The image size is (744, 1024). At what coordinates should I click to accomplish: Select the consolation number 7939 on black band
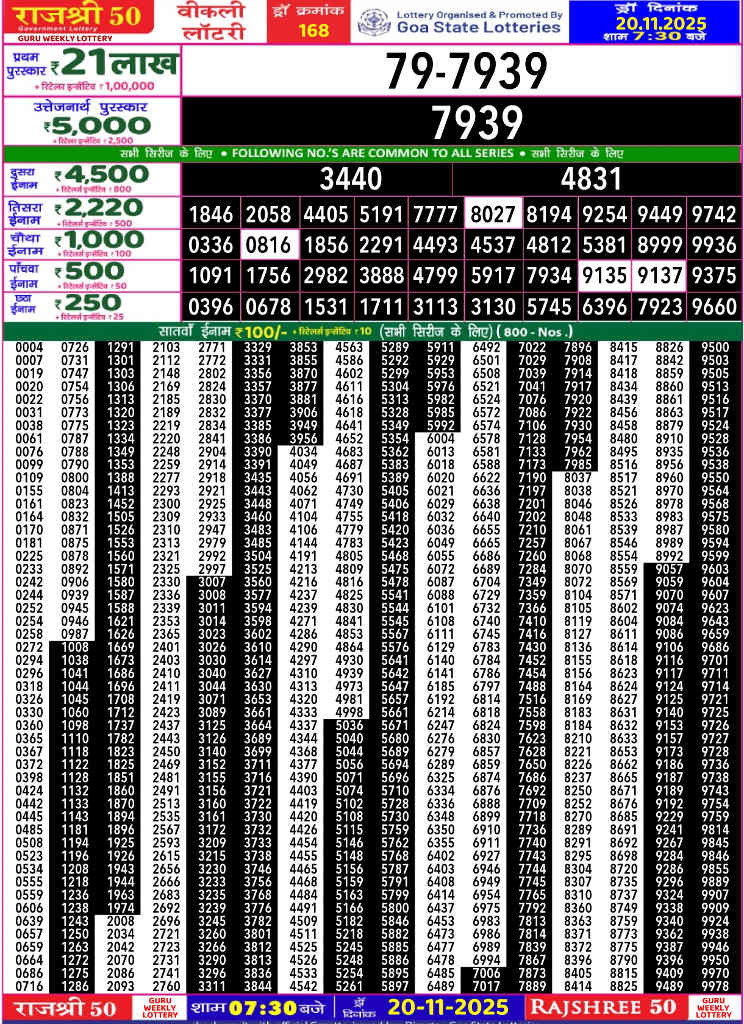point(477,122)
